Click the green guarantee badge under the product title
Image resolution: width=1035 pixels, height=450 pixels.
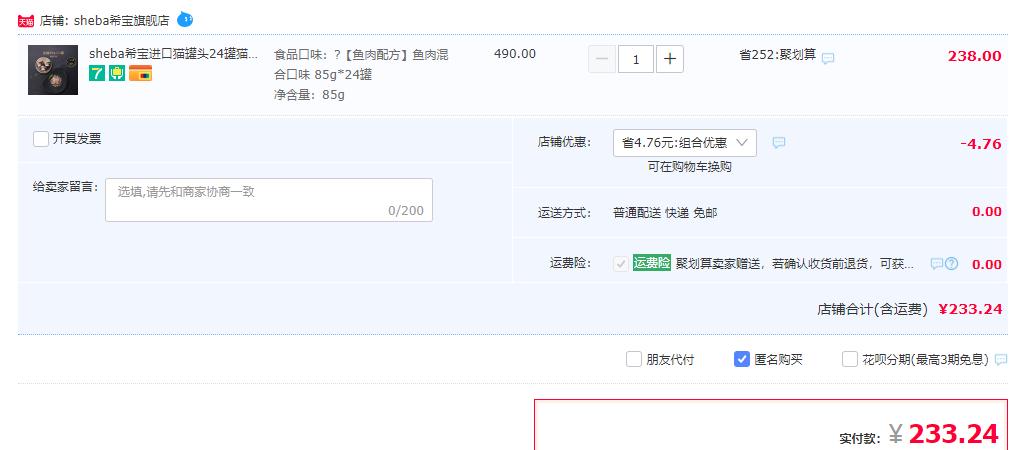(x=117, y=73)
